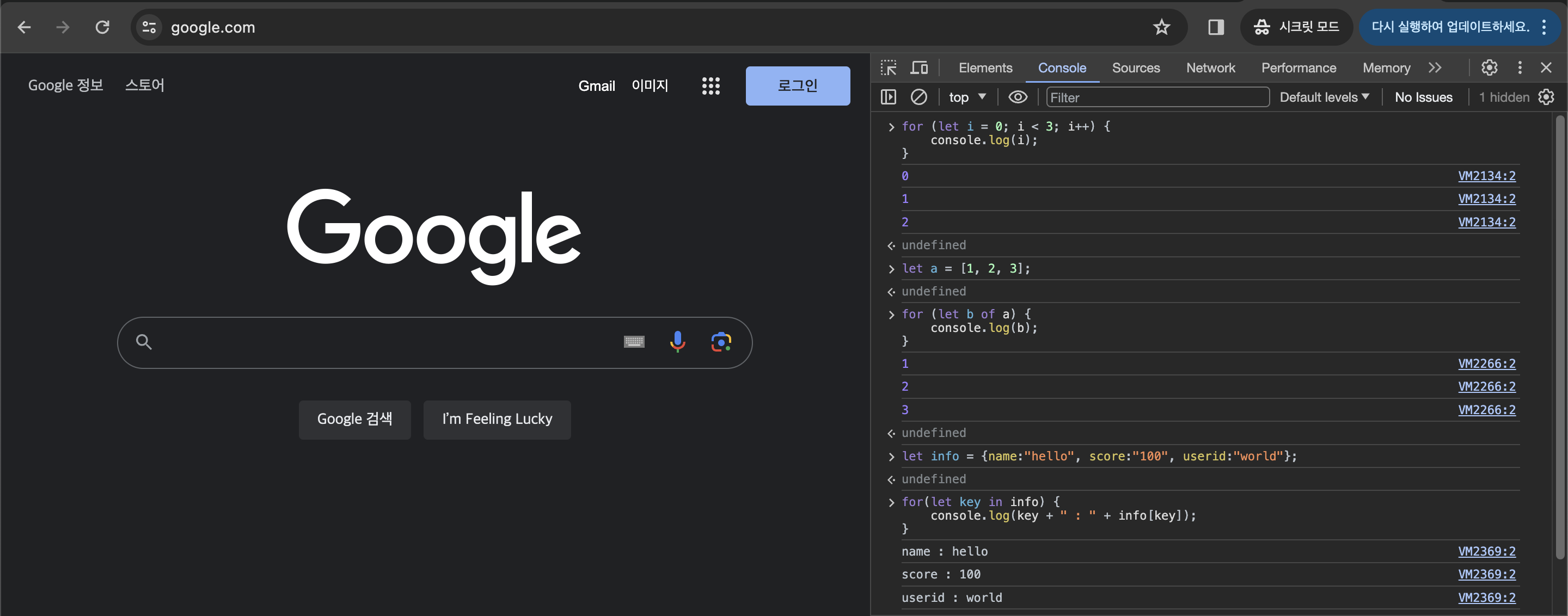Open DevTools customize three-dot menu
Screen dimensions: 1568x616
[1520, 67]
